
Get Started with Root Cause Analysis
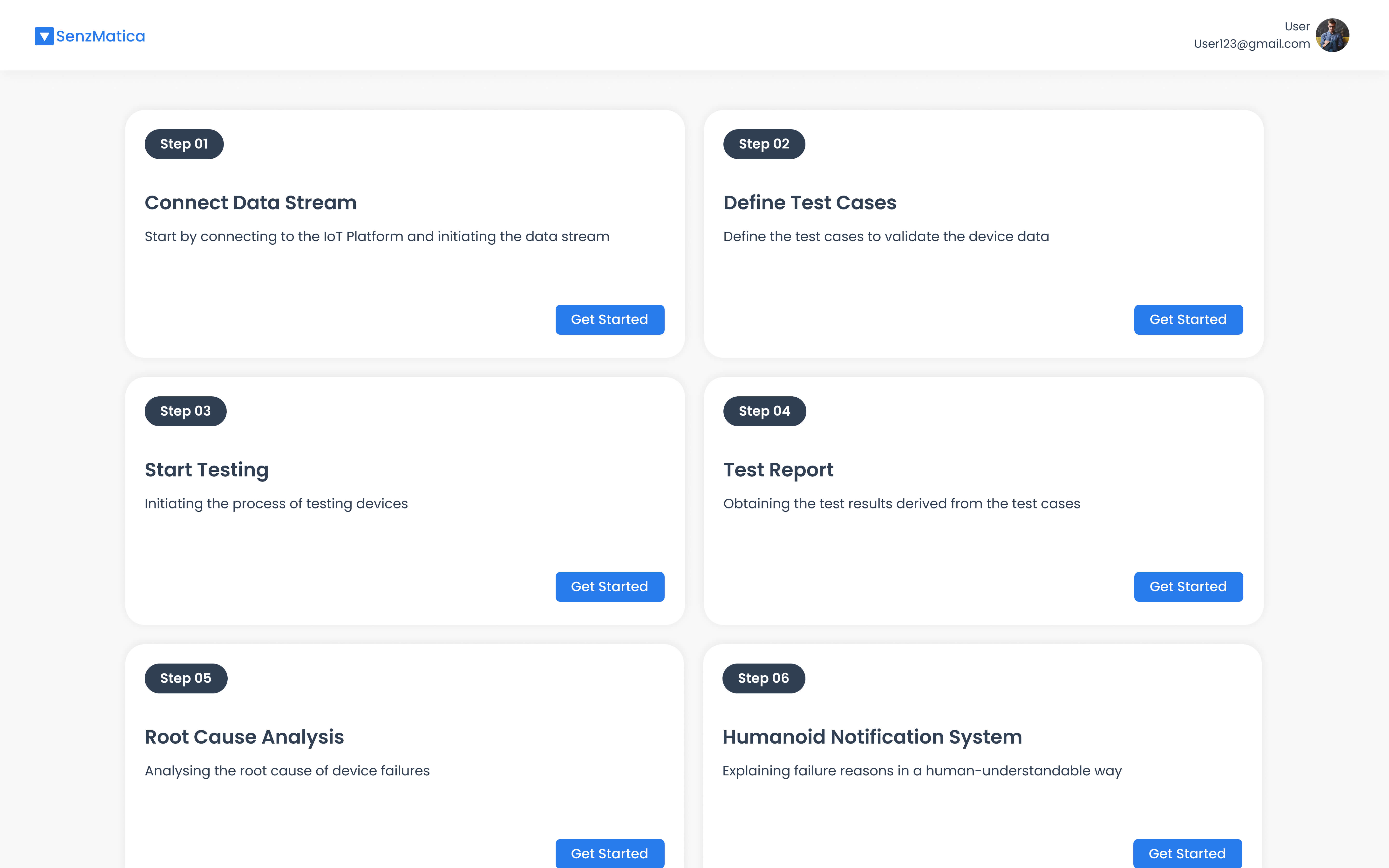click(610, 853)
